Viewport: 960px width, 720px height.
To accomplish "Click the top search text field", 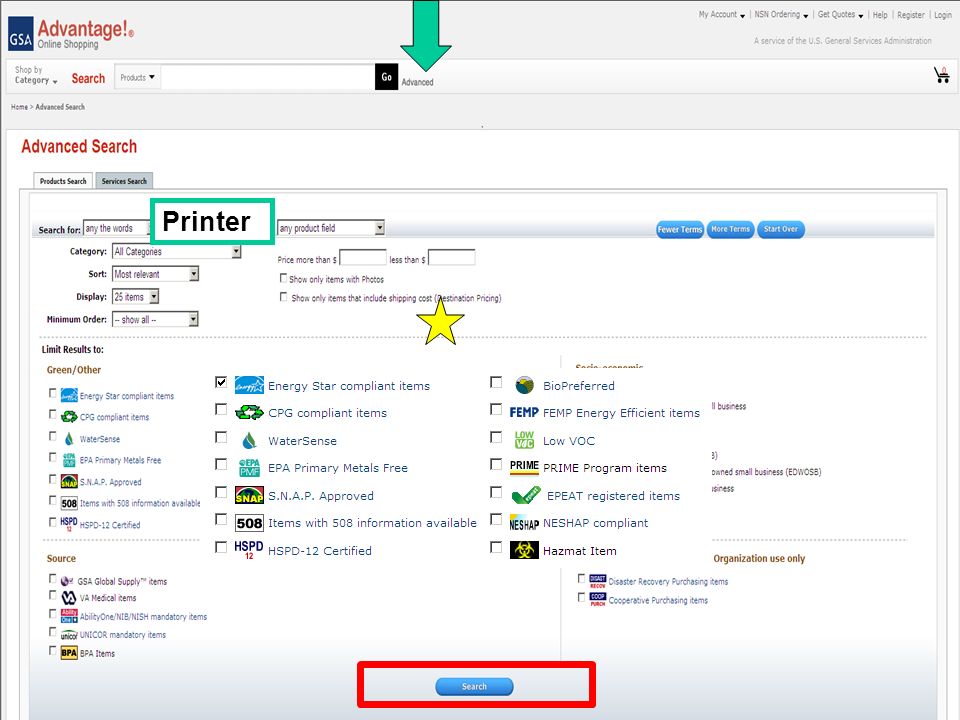I will pyautogui.click(x=268, y=77).
